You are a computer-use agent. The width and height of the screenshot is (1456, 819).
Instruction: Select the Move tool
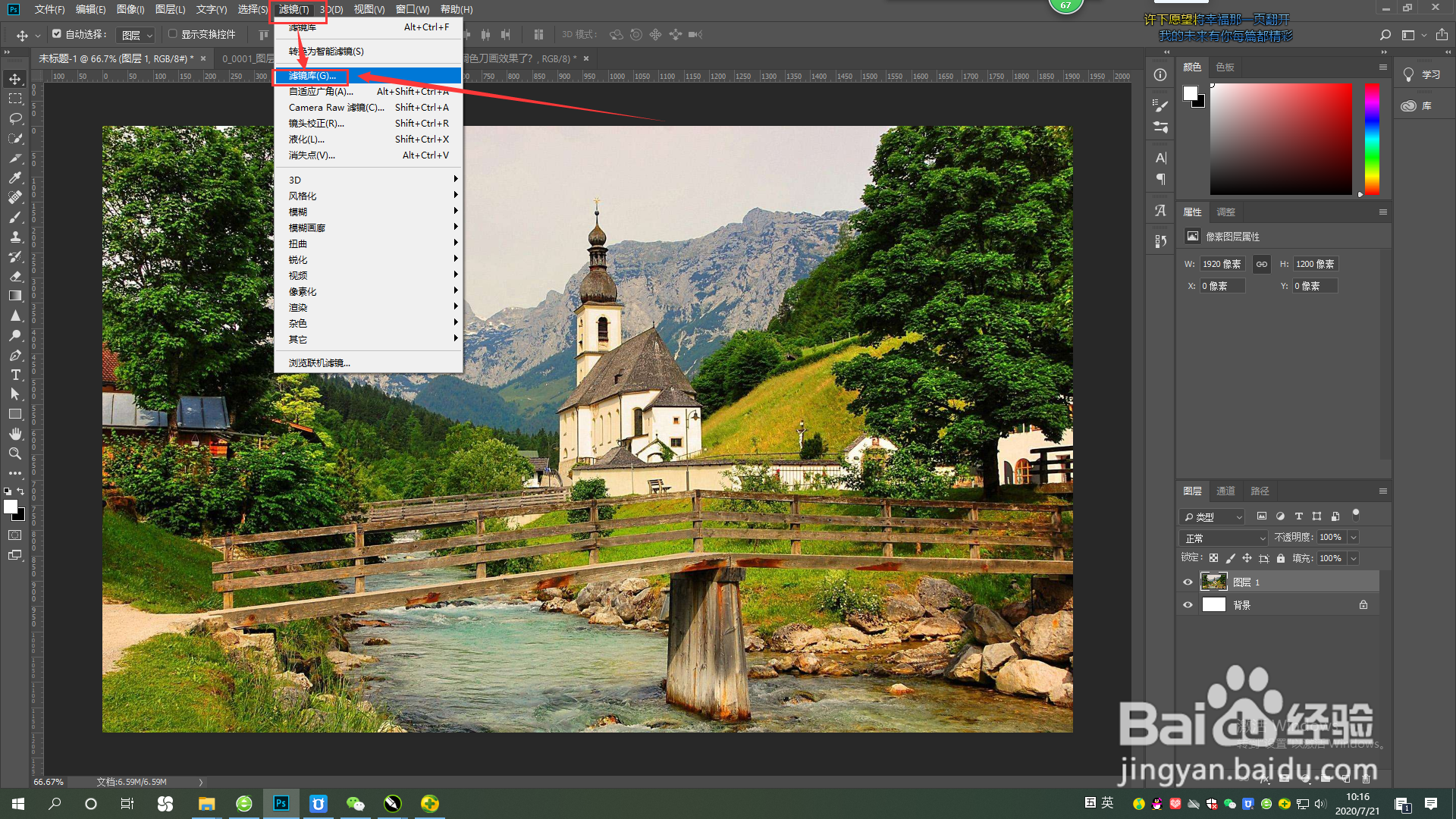(x=15, y=79)
